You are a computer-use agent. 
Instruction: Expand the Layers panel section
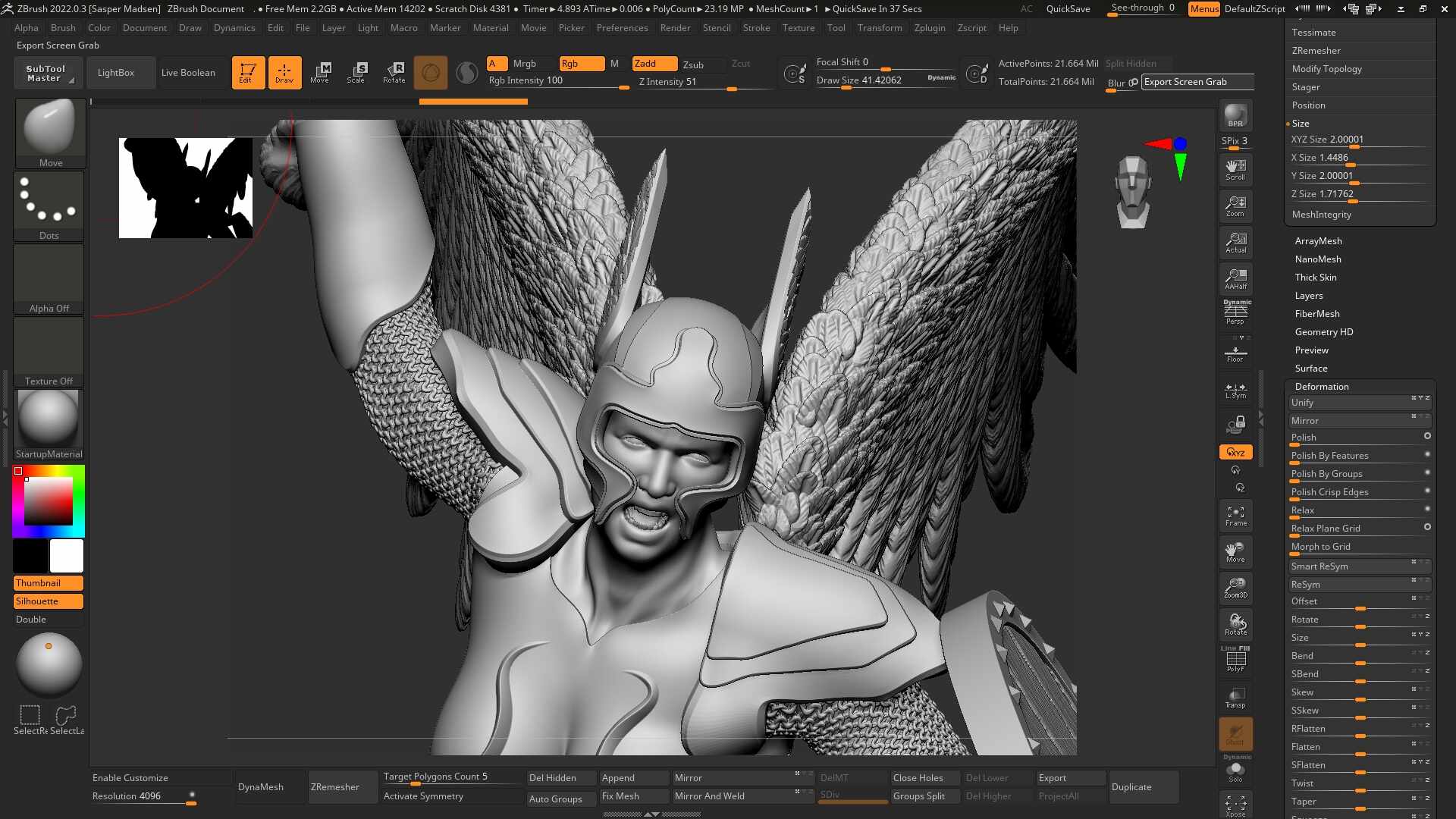[1308, 295]
